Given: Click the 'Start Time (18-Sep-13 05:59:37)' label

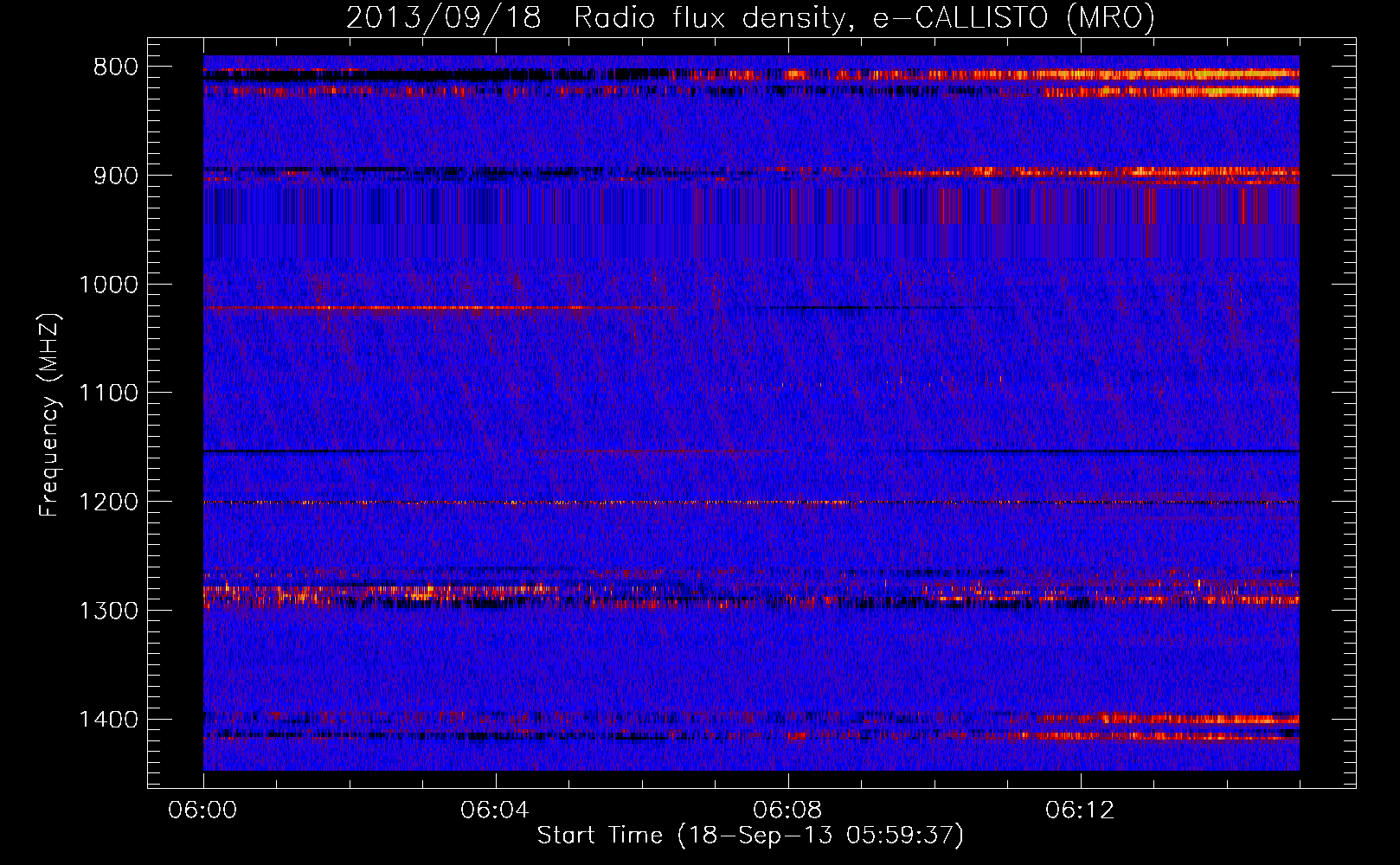Looking at the screenshot, I should (750, 836).
